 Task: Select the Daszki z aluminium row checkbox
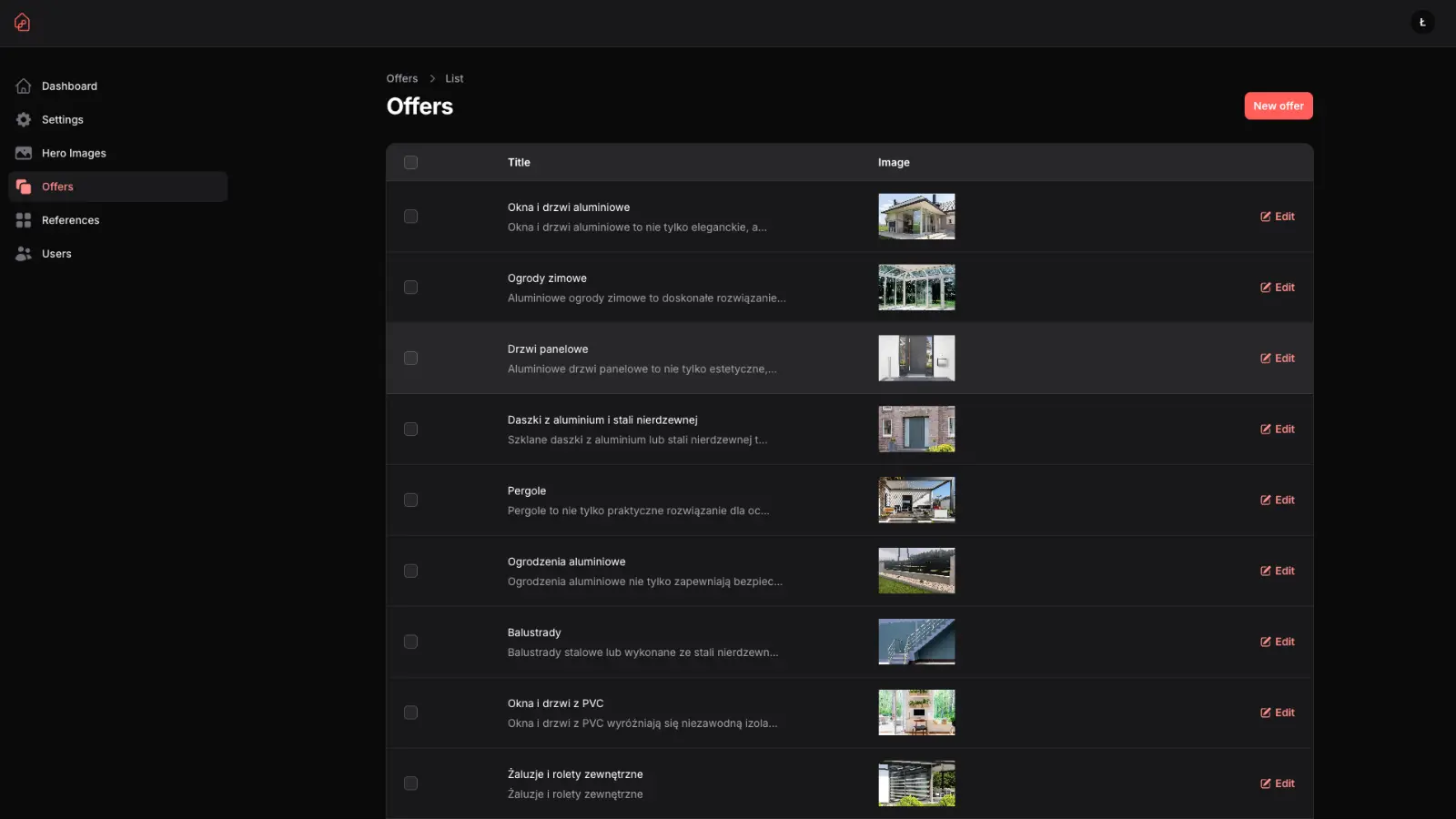point(411,430)
